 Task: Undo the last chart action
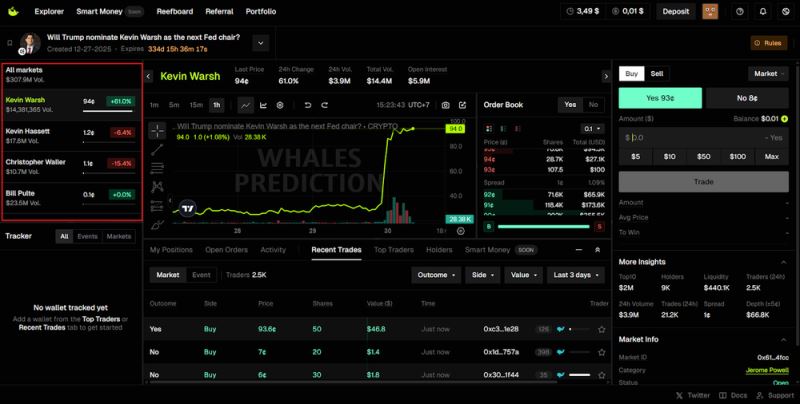click(x=308, y=105)
